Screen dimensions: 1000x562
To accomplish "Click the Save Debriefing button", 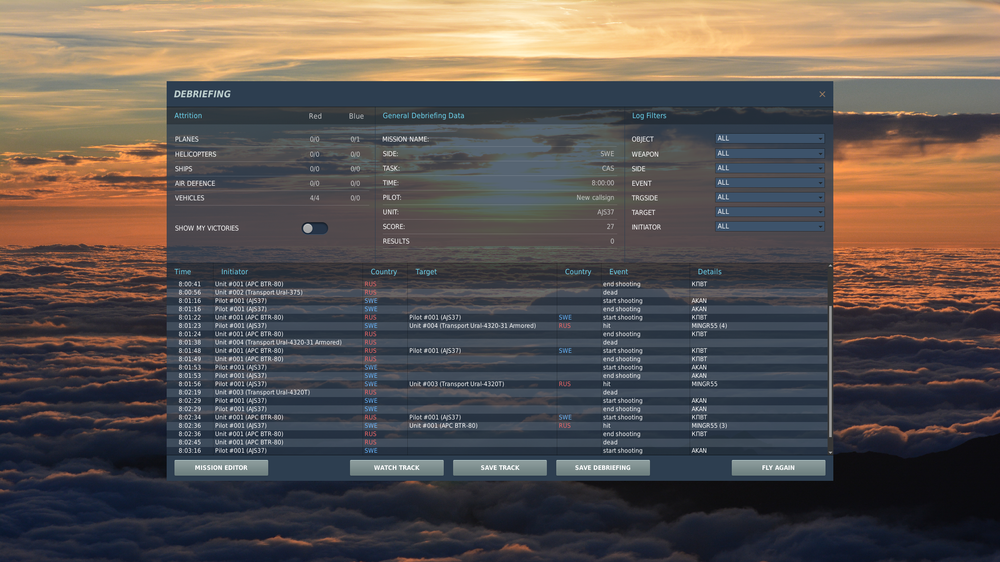I will [603, 468].
